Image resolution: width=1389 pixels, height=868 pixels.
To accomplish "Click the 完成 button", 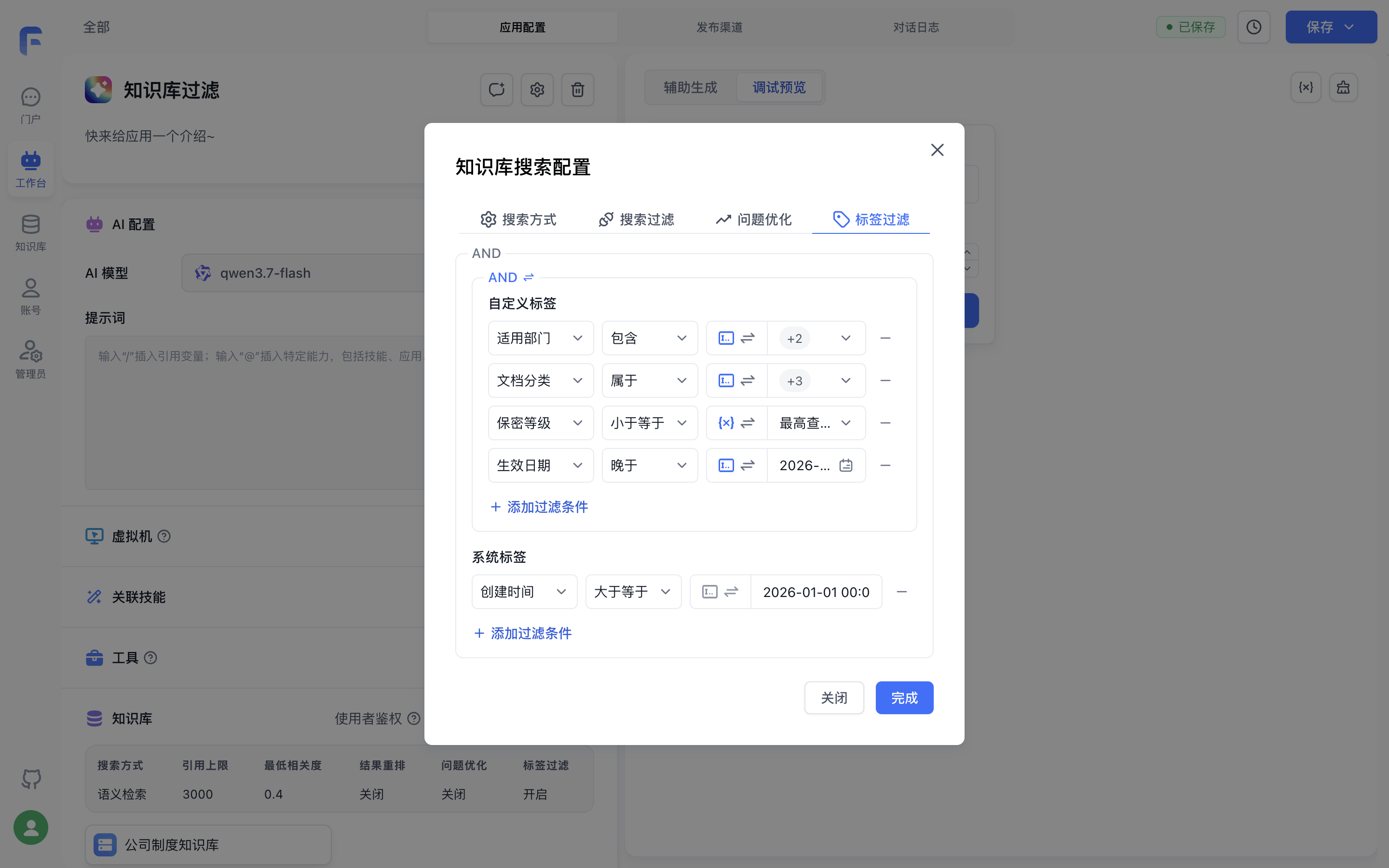I will pyautogui.click(x=904, y=698).
